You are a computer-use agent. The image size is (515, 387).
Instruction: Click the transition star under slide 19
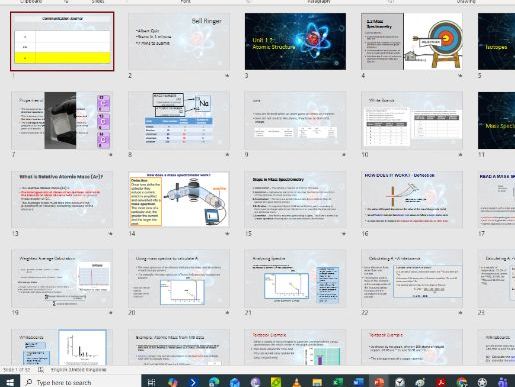pyautogui.click(x=111, y=313)
